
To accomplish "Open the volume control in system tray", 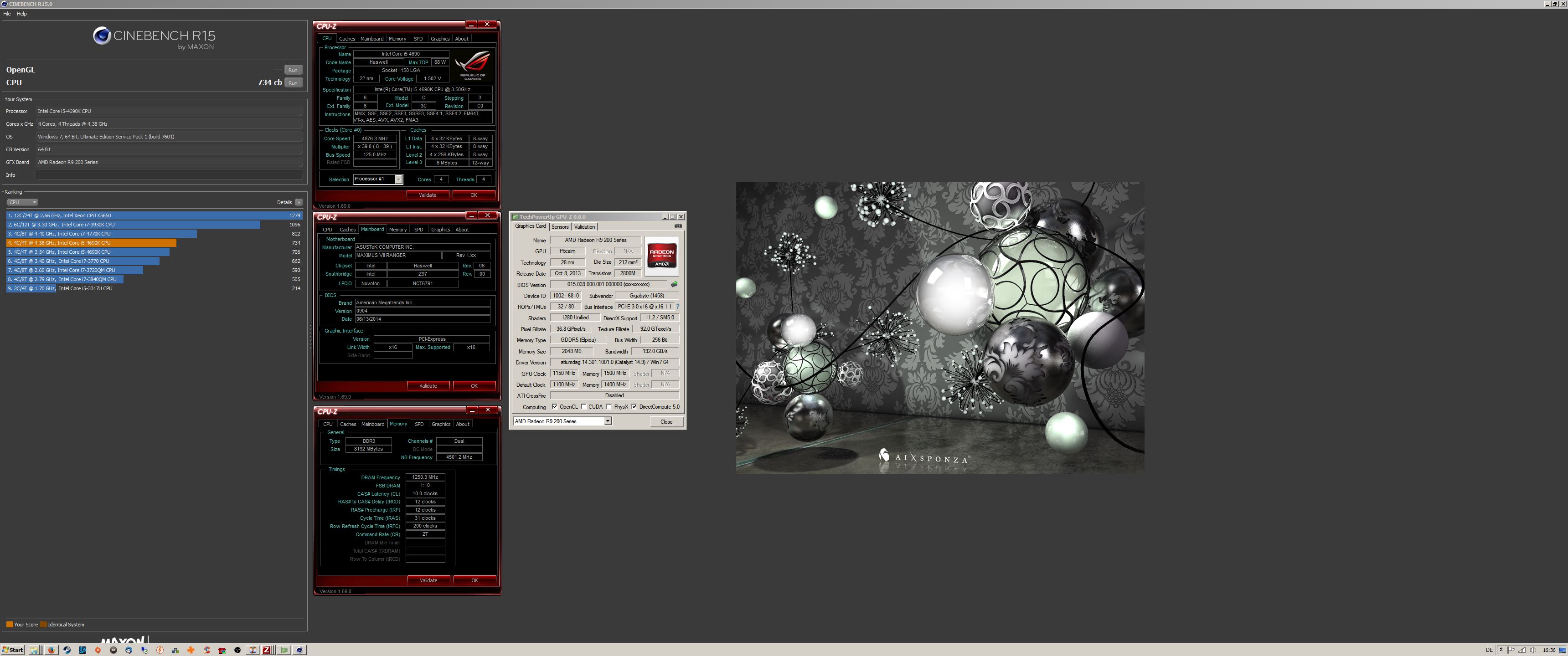I will [x=1533, y=650].
